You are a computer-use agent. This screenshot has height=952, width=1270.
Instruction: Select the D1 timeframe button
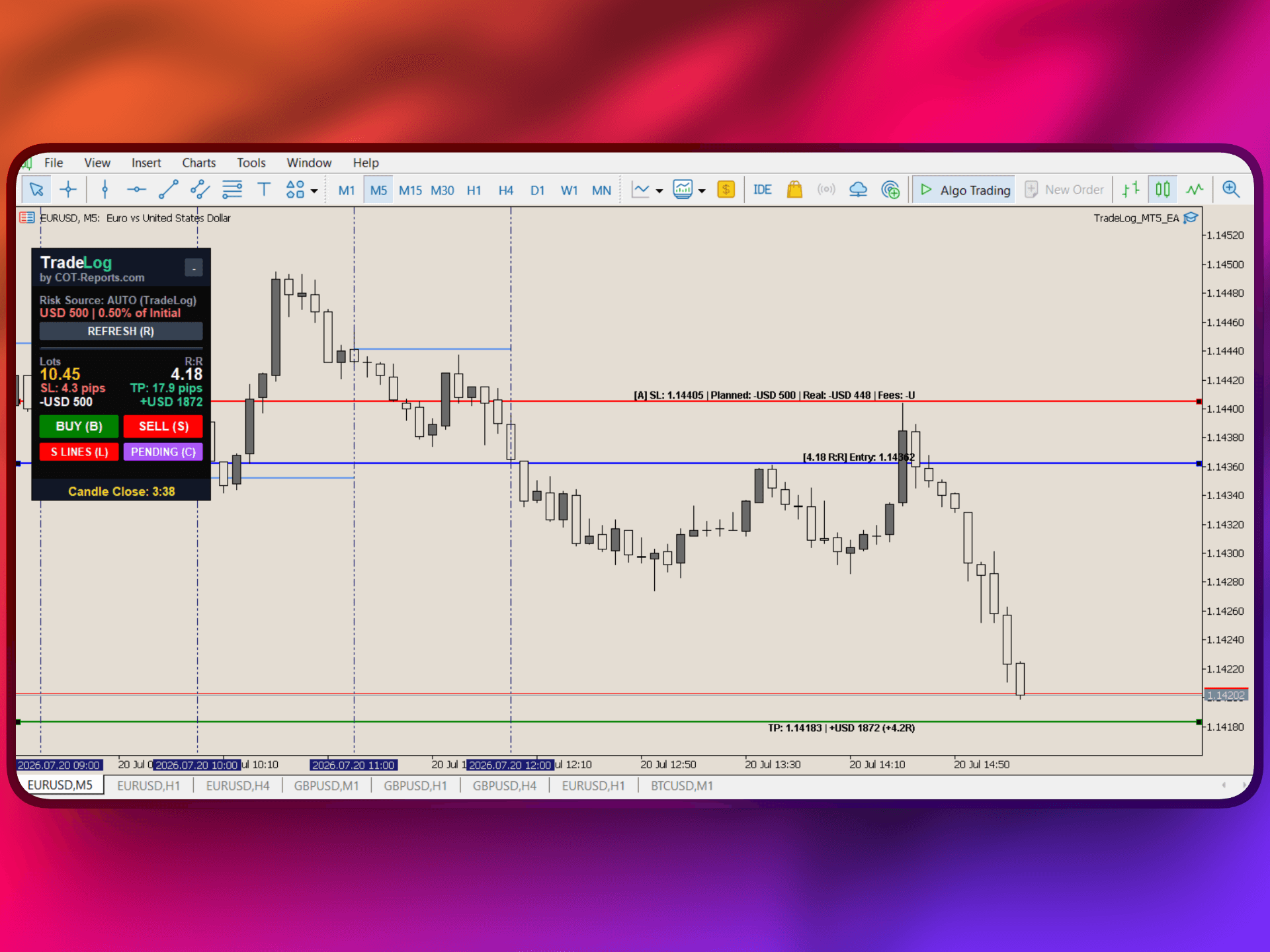pyautogui.click(x=538, y=190)
